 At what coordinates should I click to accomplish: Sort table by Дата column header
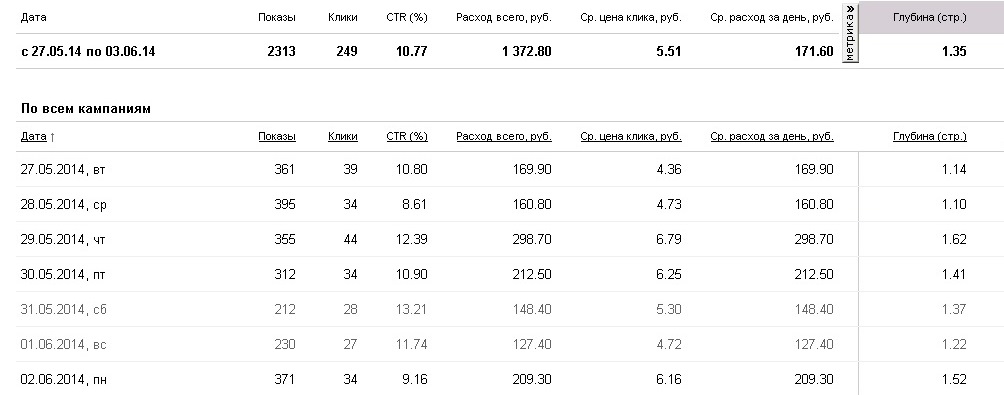(33, 136)
